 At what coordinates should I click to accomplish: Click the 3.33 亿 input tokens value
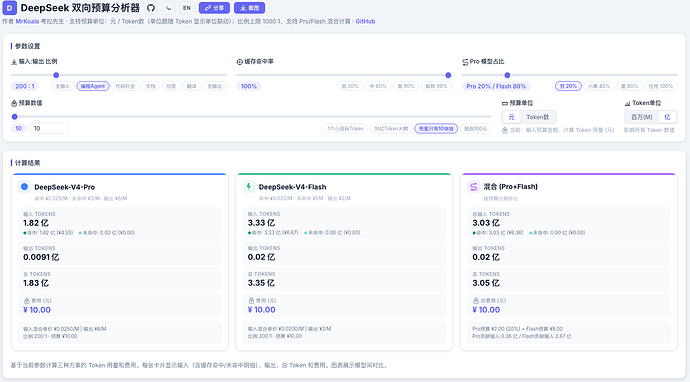pos(261,223)
